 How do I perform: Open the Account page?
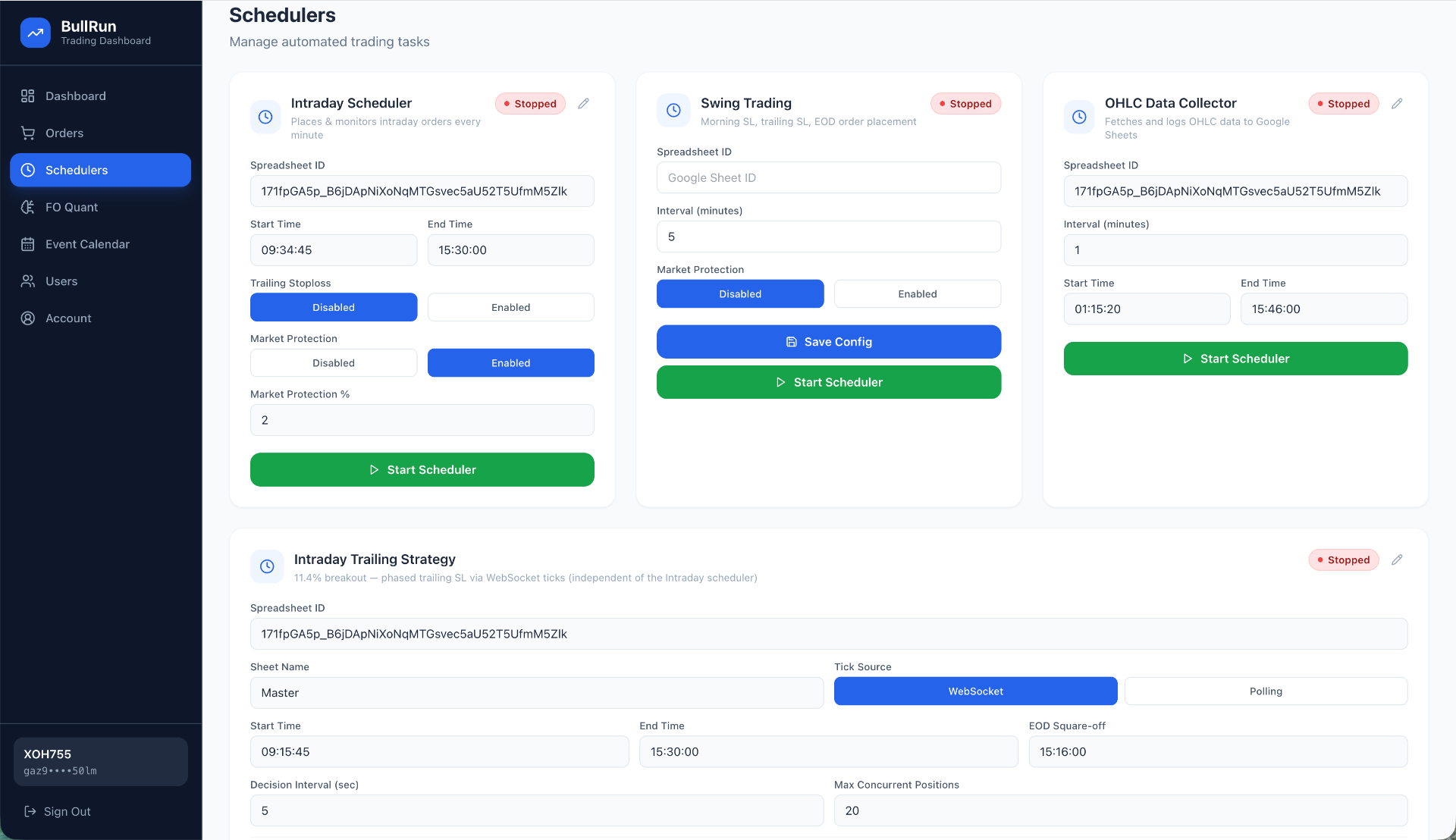[x=100, y=318]
